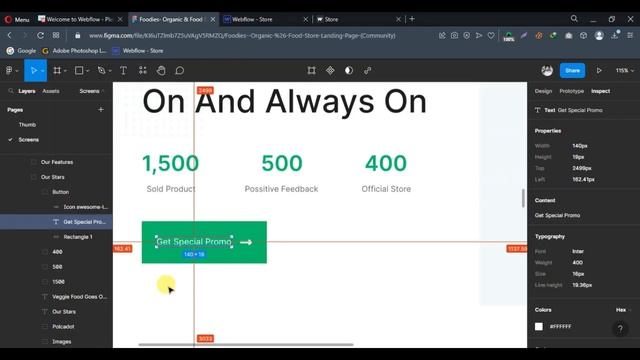Viewport: 640px width, 360px height.
Task: Click the snapshot camera icon in address bar
Action: (x=454, y=36)
